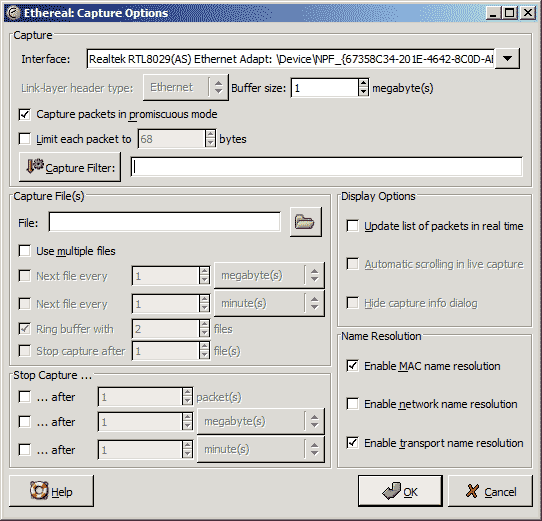Viewport: 542px width, 521px height.
Task: Open the file browse folder icon
Action: 305,222
